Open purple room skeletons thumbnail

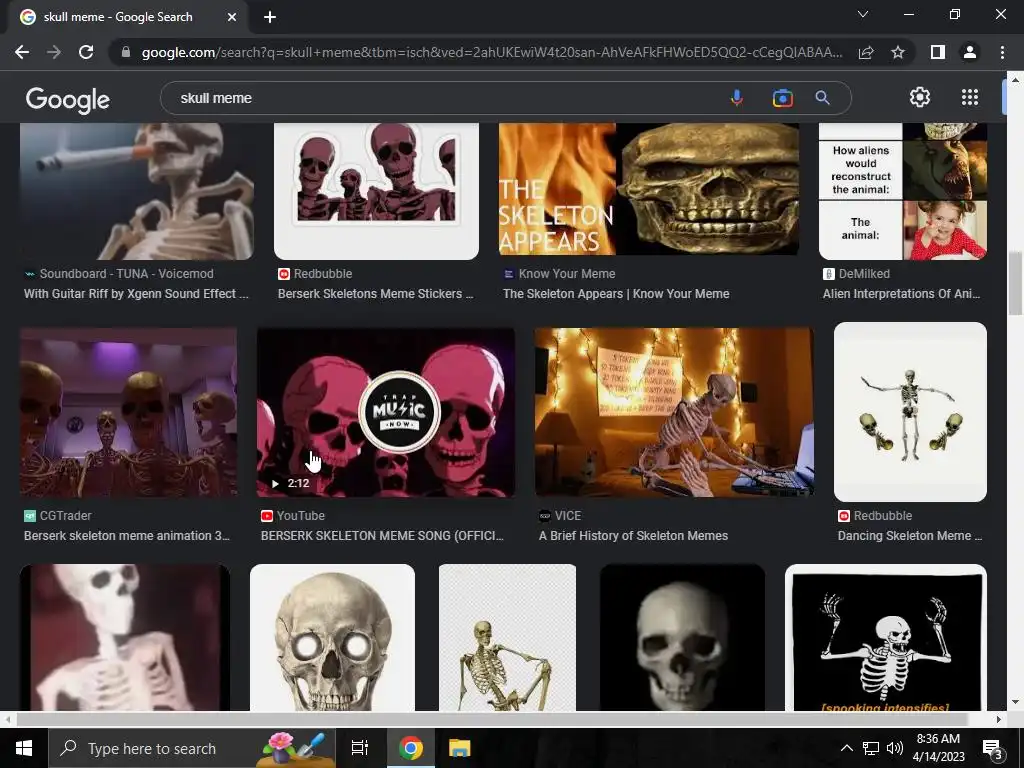128,412
